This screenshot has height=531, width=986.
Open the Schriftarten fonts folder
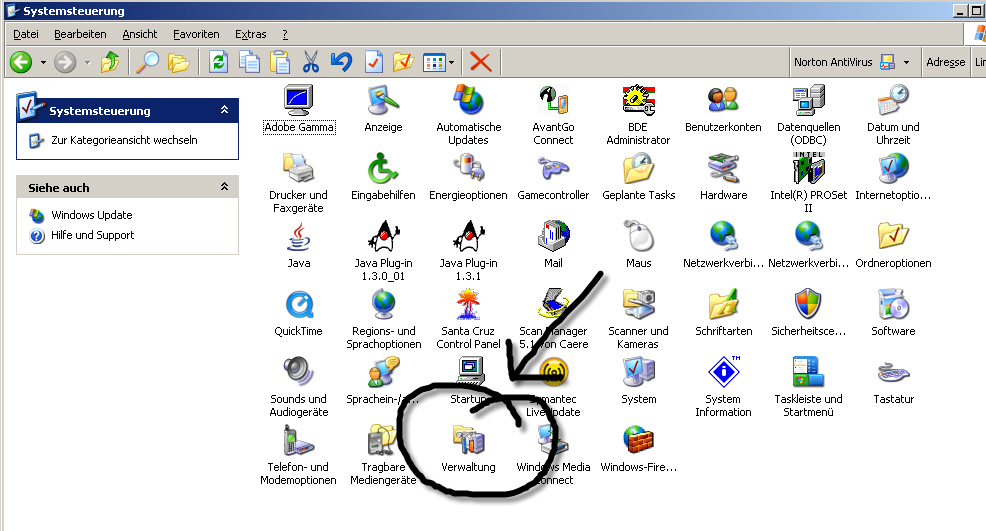click(x=723, y=305)
